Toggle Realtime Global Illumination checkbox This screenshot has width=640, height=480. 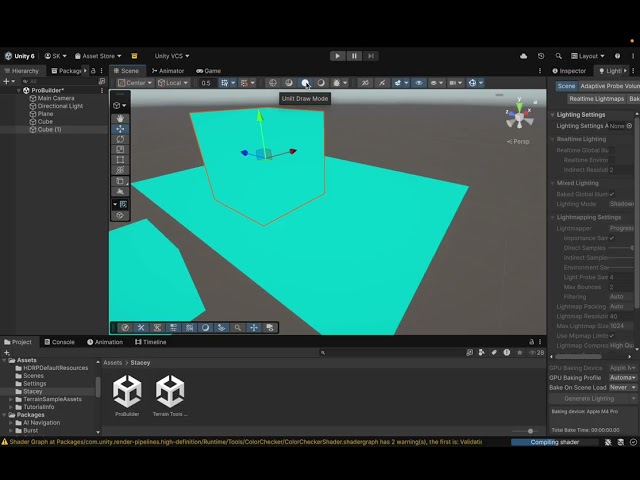point(611,150)
